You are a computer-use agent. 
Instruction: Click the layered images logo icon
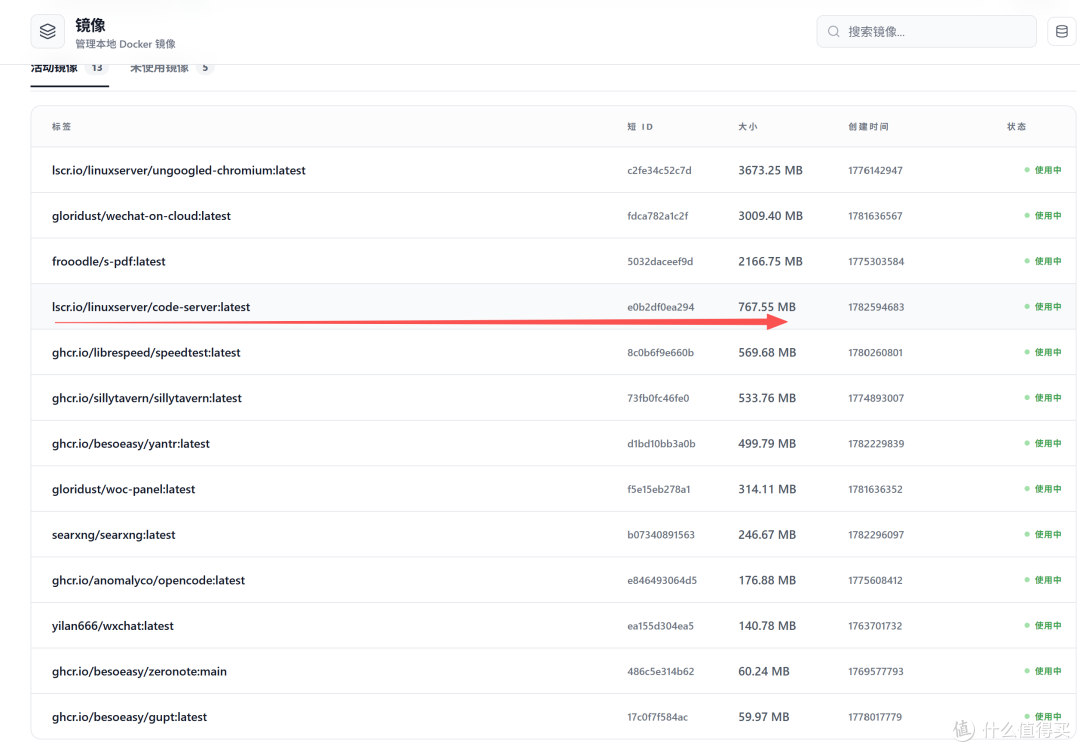click(48, 32)
